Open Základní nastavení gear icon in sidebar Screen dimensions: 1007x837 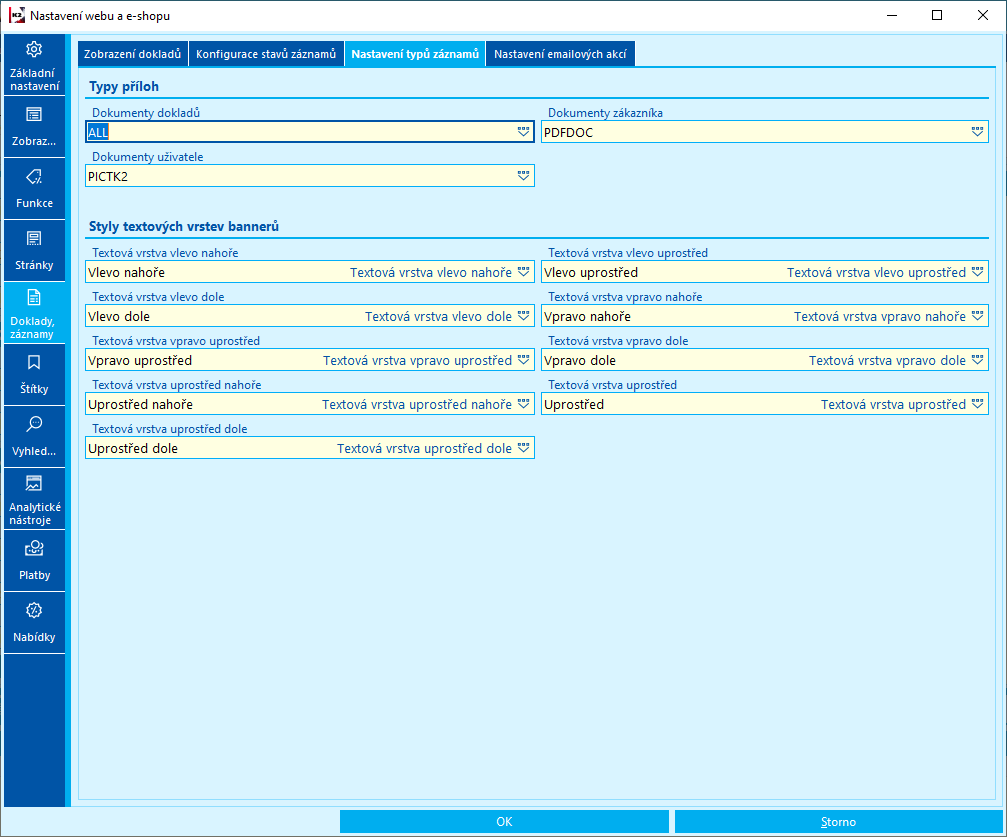(x=34, y=49)
